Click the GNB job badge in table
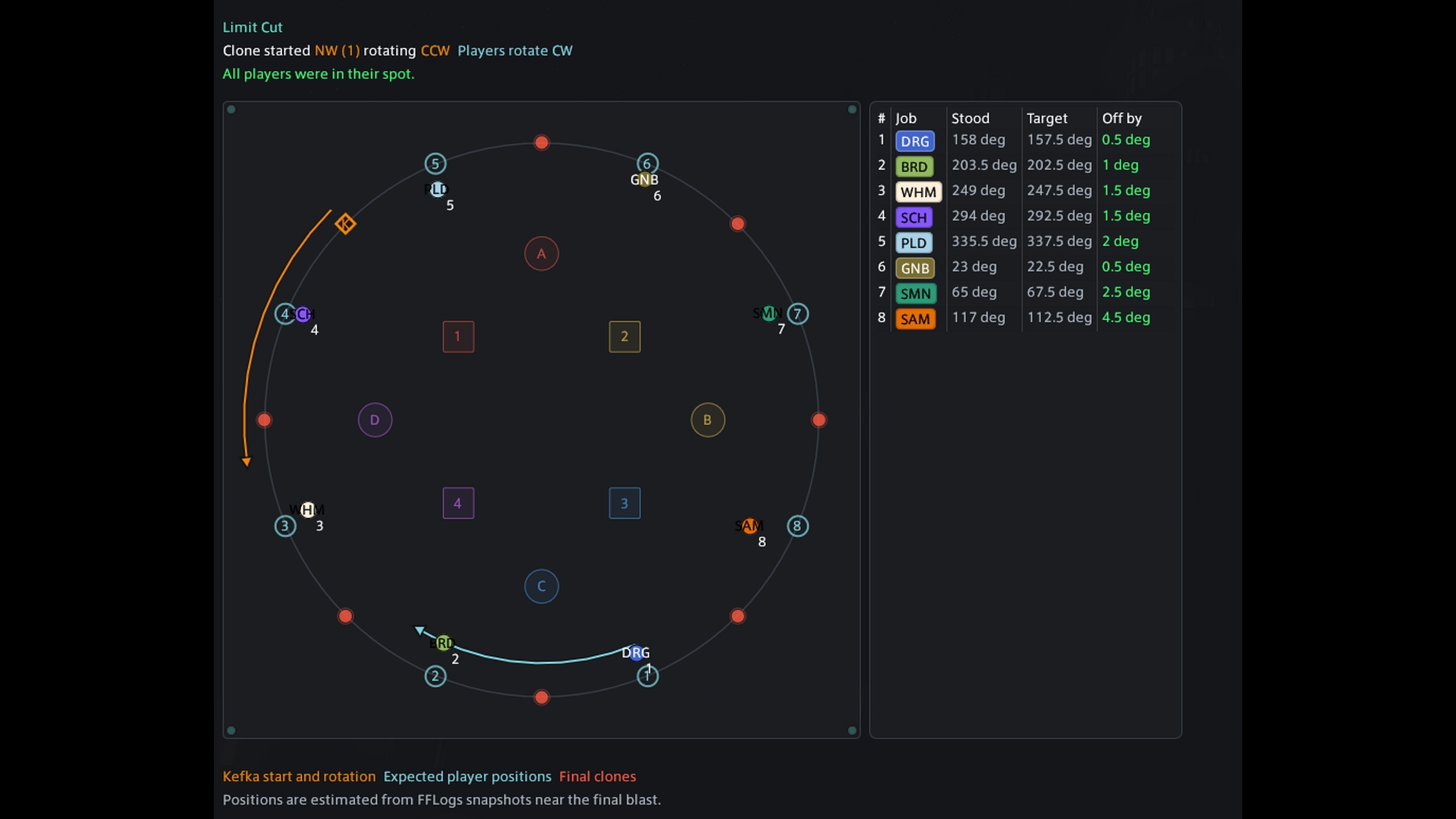This screenshot has height=819, width=1456. [x=915, y=268]
